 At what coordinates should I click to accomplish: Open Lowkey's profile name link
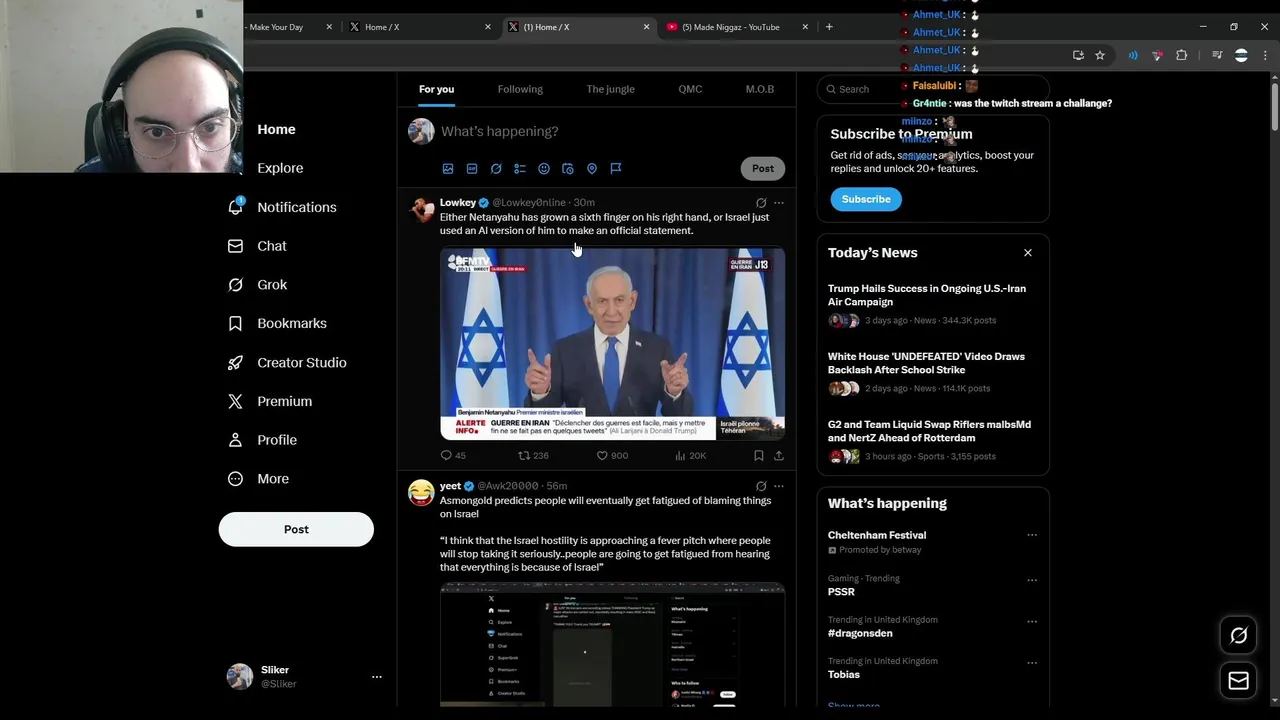(x=458, y=202)
